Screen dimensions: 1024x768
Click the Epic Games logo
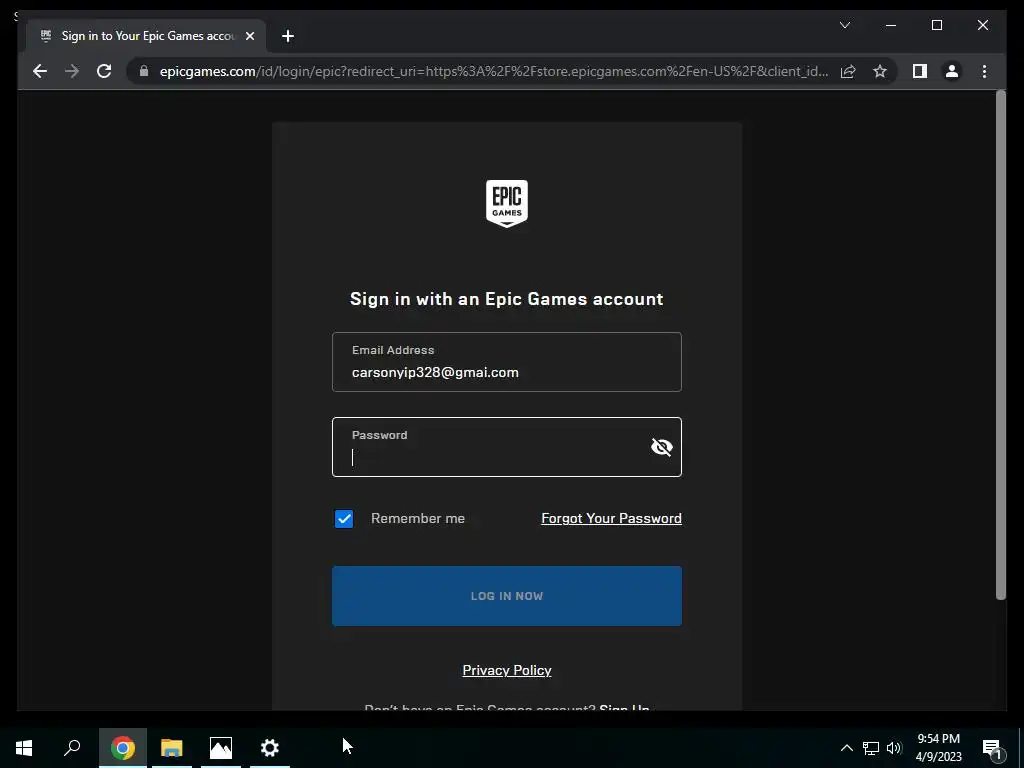[x=507, y=204]
